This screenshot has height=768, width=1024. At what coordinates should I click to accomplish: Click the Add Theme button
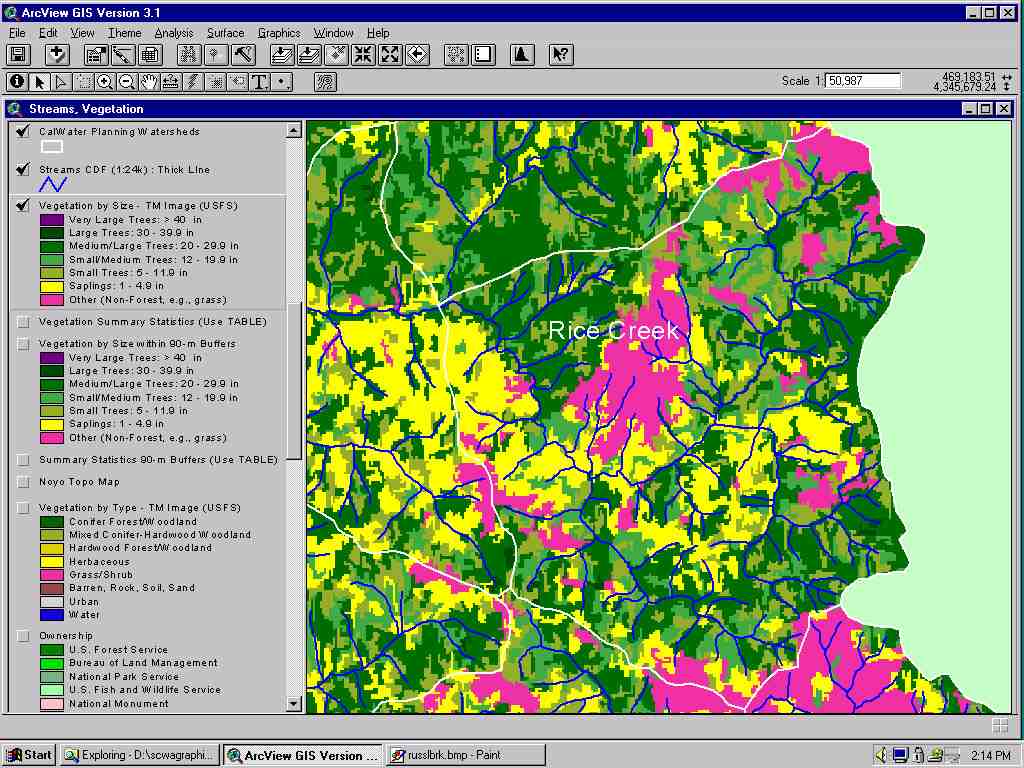[x=57, y=55]
